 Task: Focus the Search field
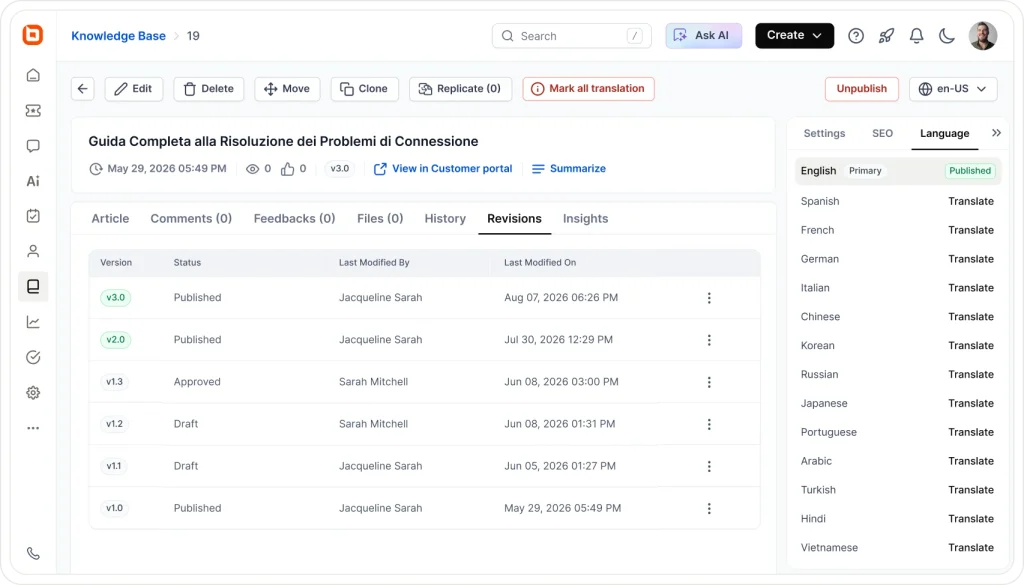pos(571,36)
